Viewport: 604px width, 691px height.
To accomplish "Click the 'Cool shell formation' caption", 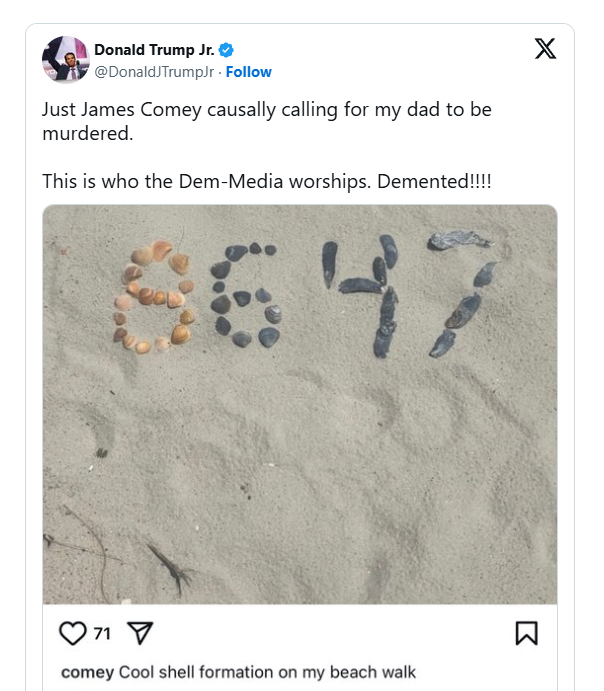I will (x=267, y=672).
